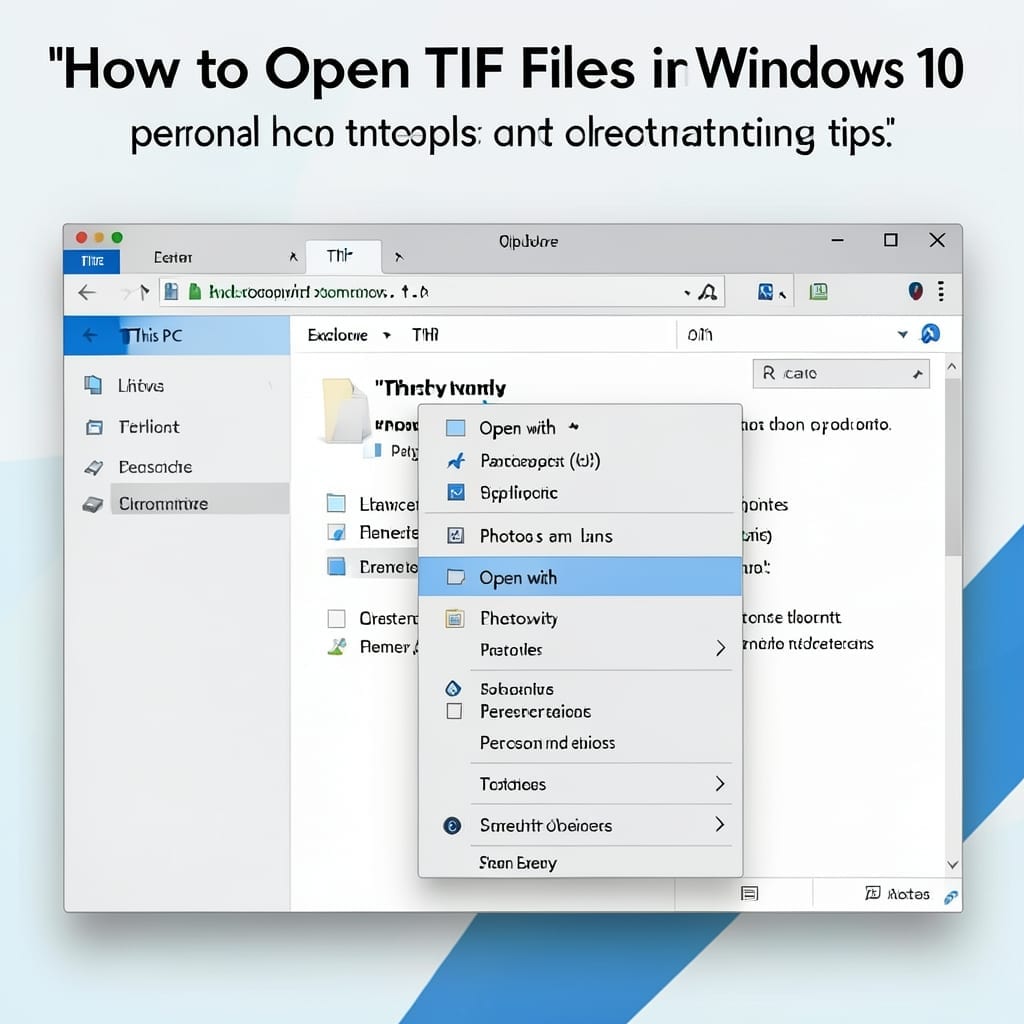The height and width of the screenshot is (1024, 1024).
Task: Click the green macOS-style window dot
Action: 117,237
